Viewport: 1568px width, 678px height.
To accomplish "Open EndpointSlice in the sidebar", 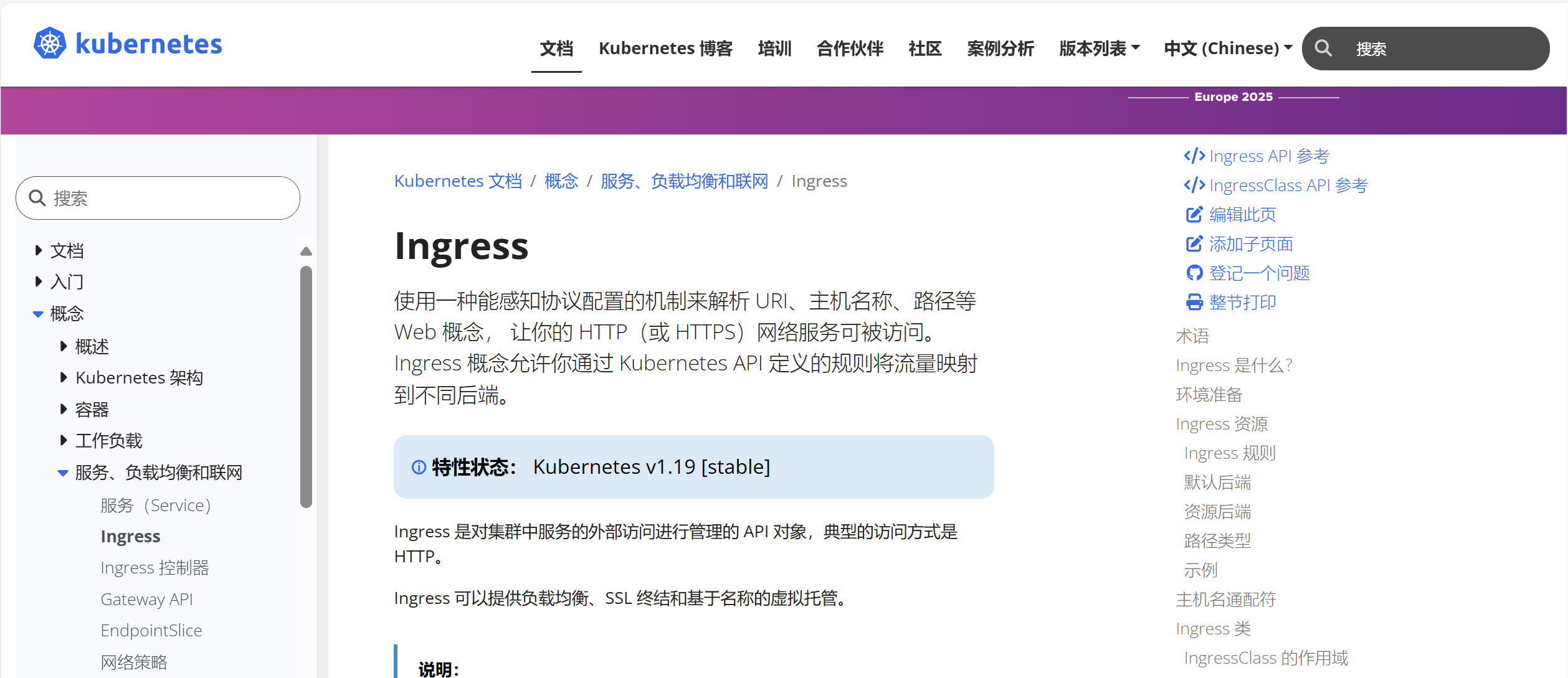I will coord(151,630).
